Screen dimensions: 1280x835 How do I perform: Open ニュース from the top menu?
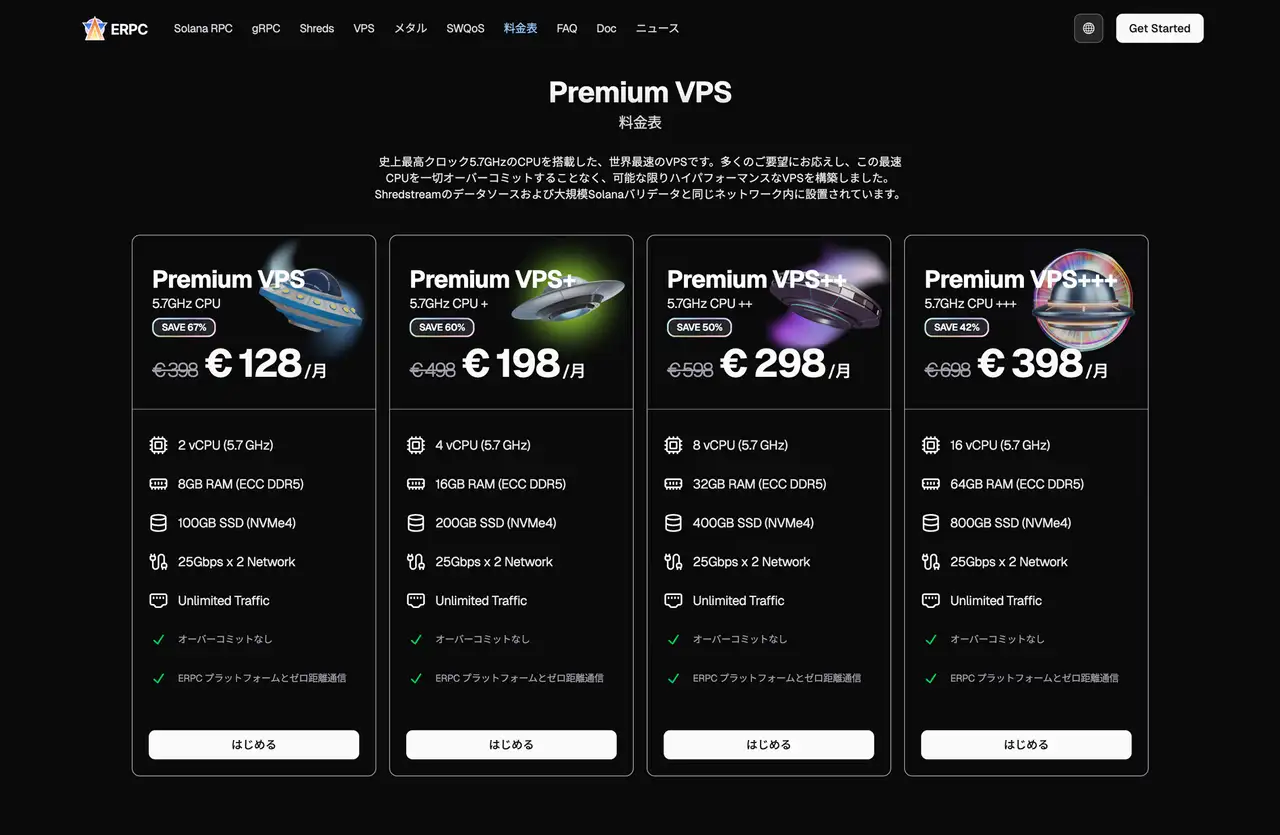tap(656, 28)
